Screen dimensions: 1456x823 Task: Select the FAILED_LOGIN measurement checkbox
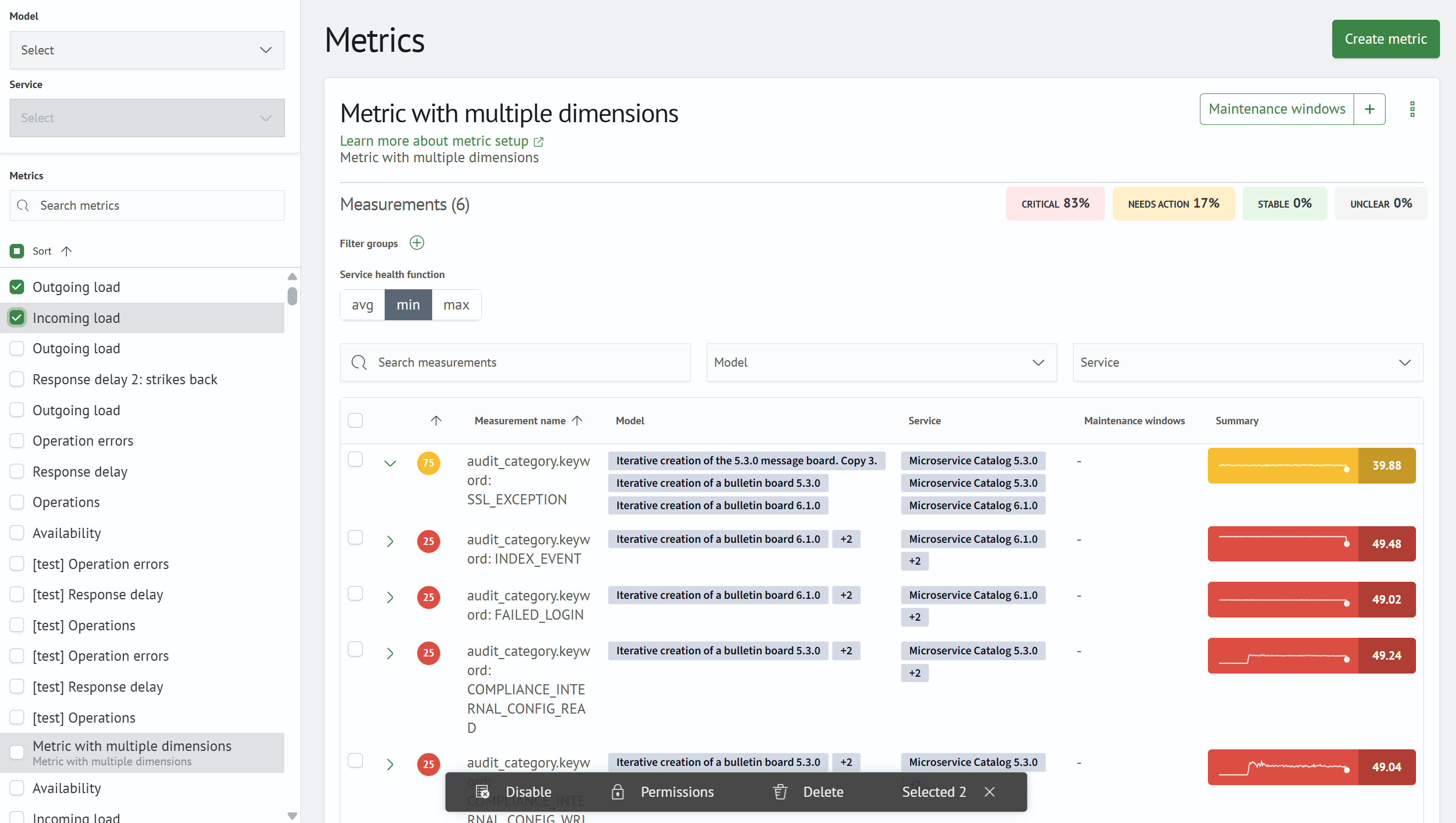(355, 593)
